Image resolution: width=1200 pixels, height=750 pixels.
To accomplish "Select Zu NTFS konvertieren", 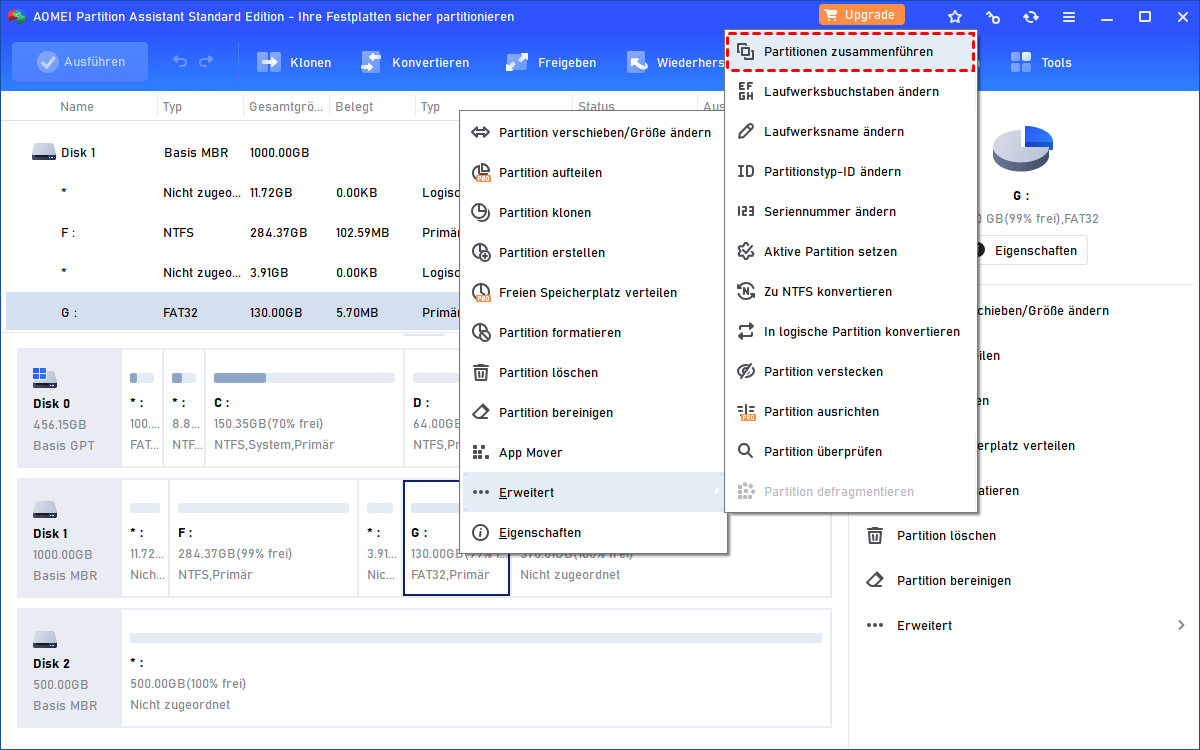I will (x=850, y=291).
